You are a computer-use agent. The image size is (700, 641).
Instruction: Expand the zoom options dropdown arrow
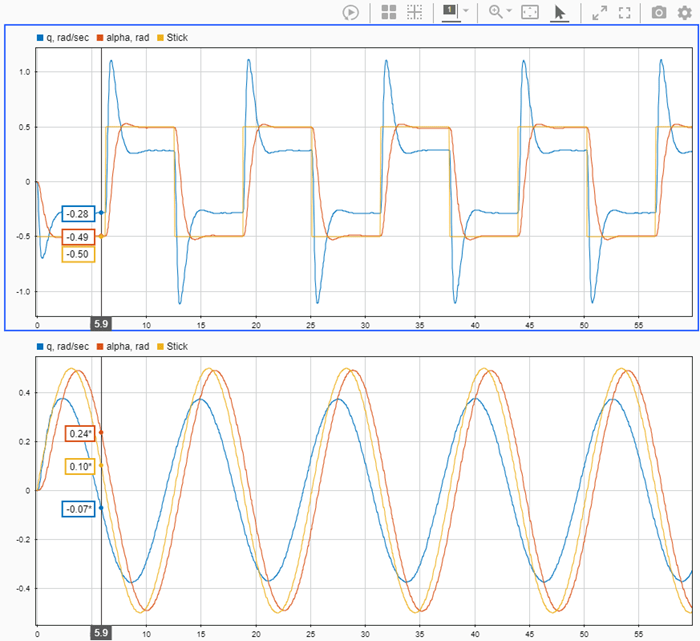point(509,10)
